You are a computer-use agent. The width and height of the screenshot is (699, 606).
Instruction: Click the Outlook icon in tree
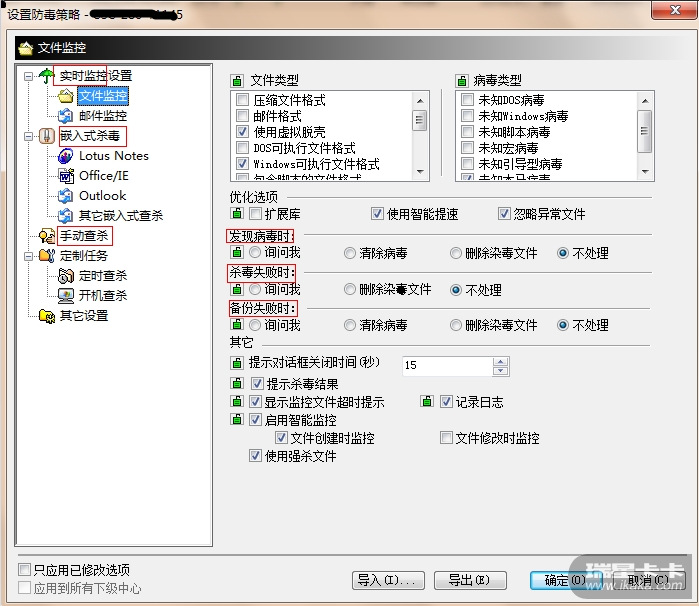point(66,196)
